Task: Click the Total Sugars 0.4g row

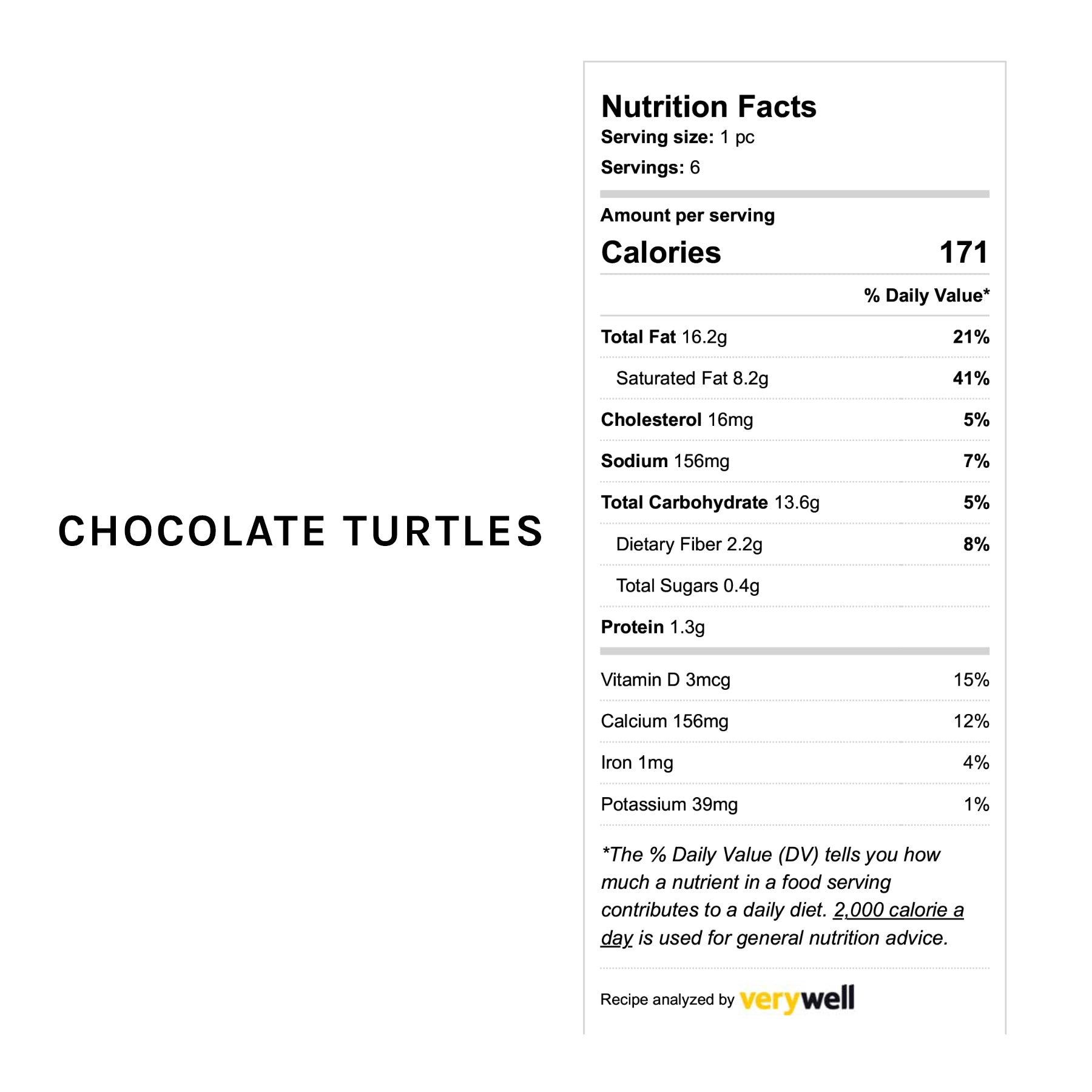Action: [x=687, y=585]
